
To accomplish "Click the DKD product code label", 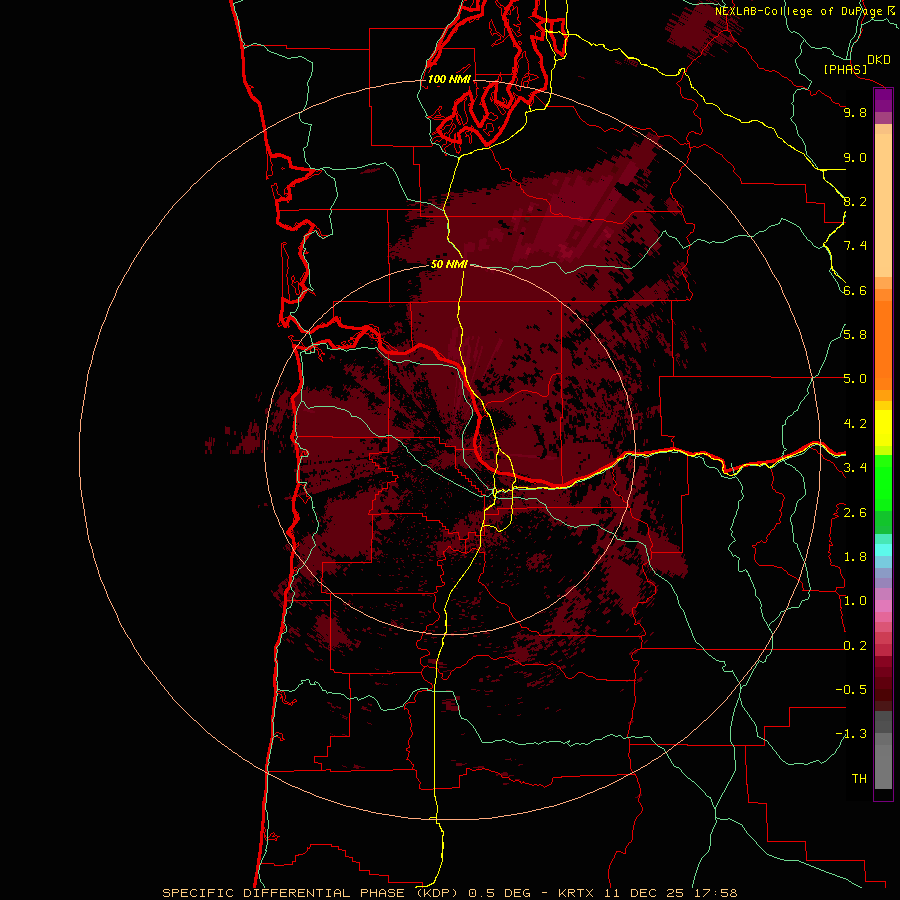I will [878, 59].
